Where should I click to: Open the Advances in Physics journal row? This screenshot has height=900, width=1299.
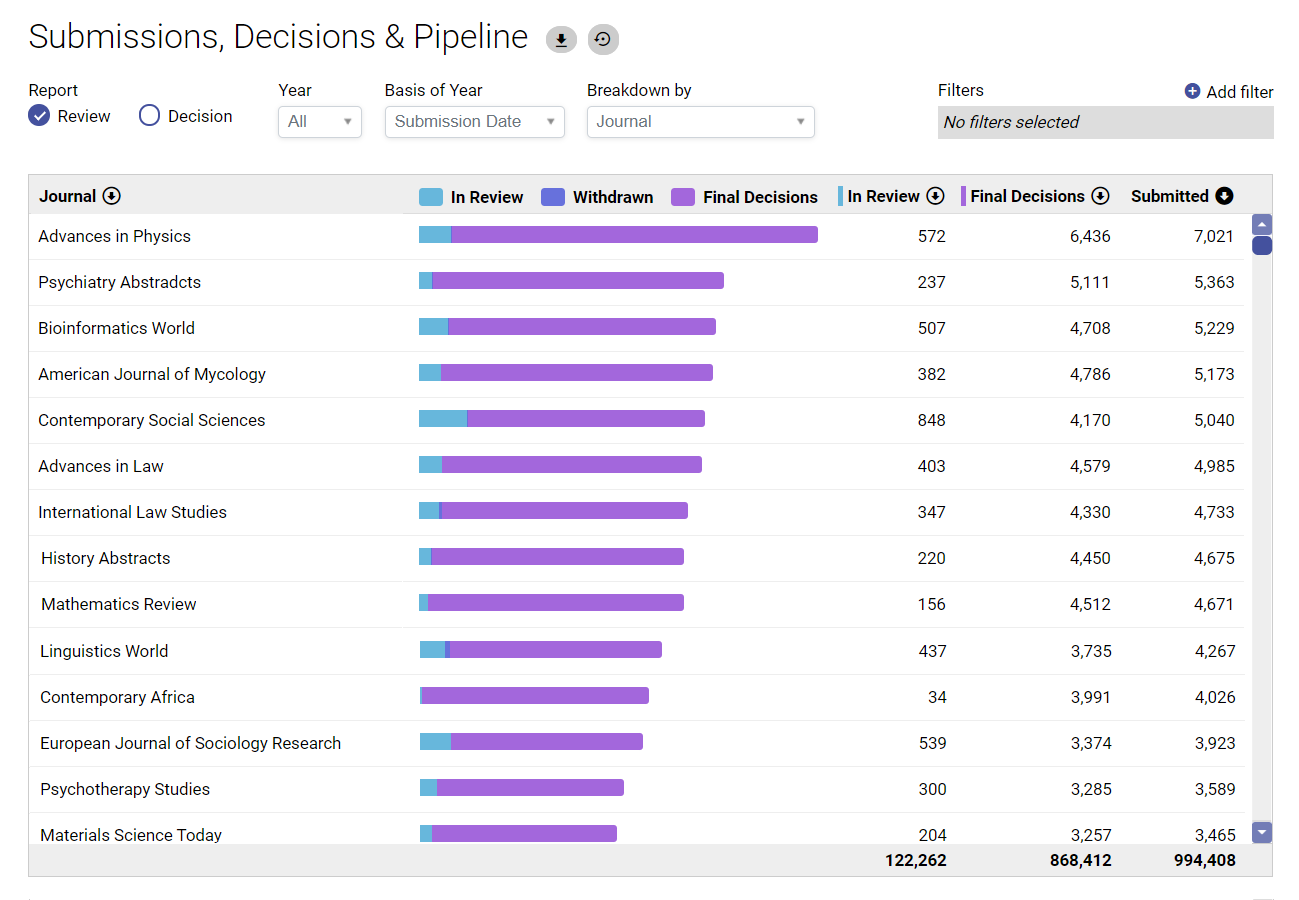[x=114, y=236]
